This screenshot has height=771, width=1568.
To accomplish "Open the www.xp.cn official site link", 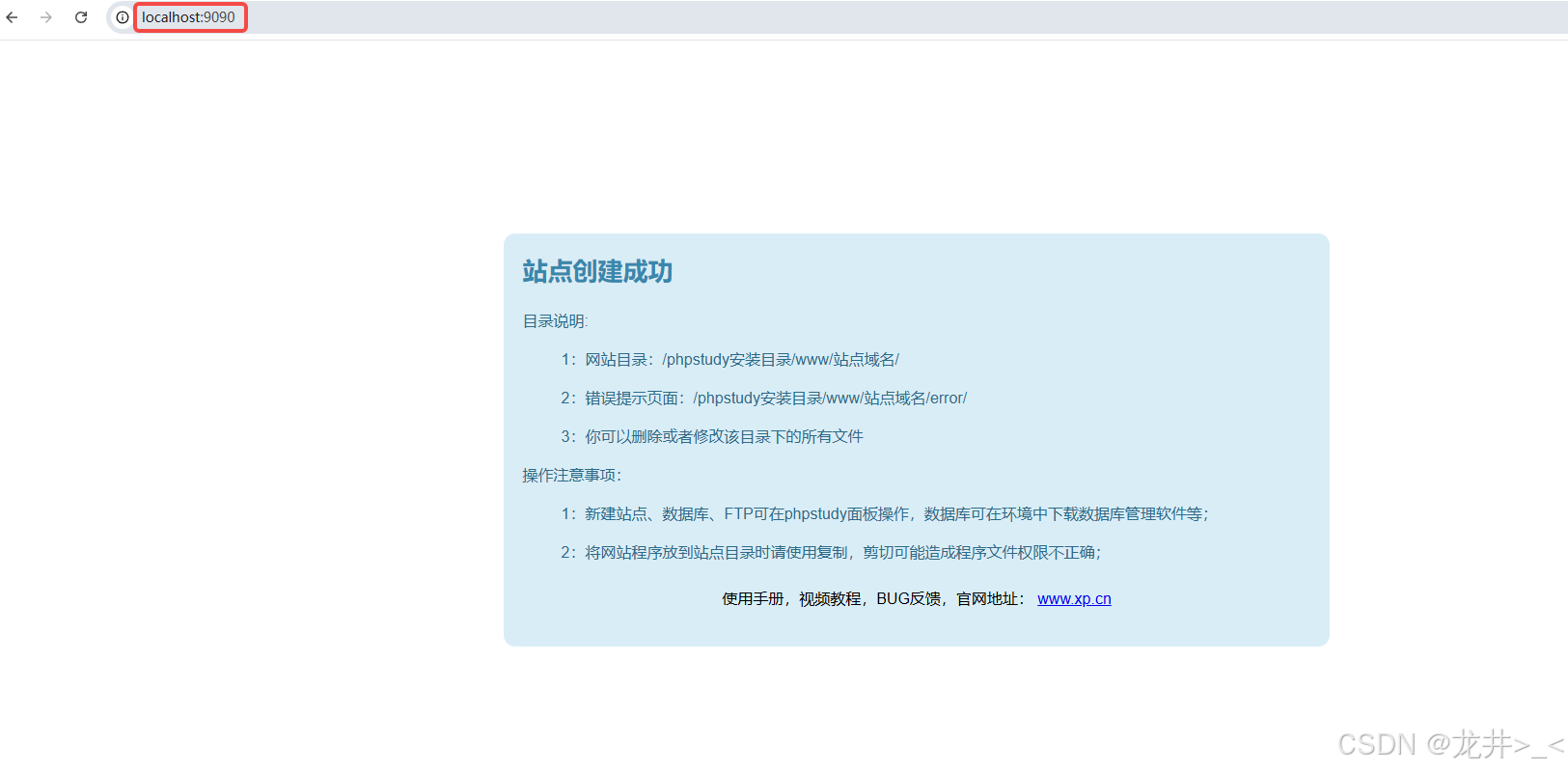I will (1074, 598).
